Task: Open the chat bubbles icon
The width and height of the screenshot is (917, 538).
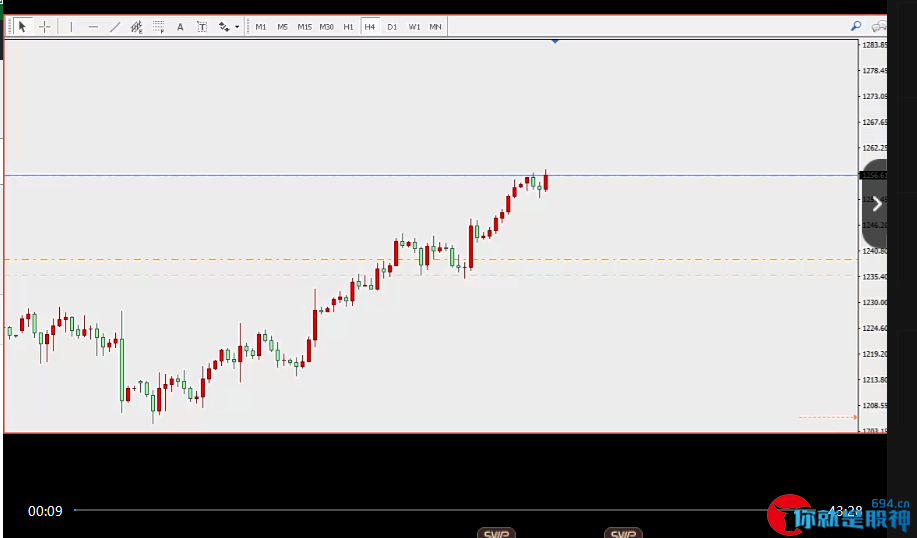Action: pos(879,26)
